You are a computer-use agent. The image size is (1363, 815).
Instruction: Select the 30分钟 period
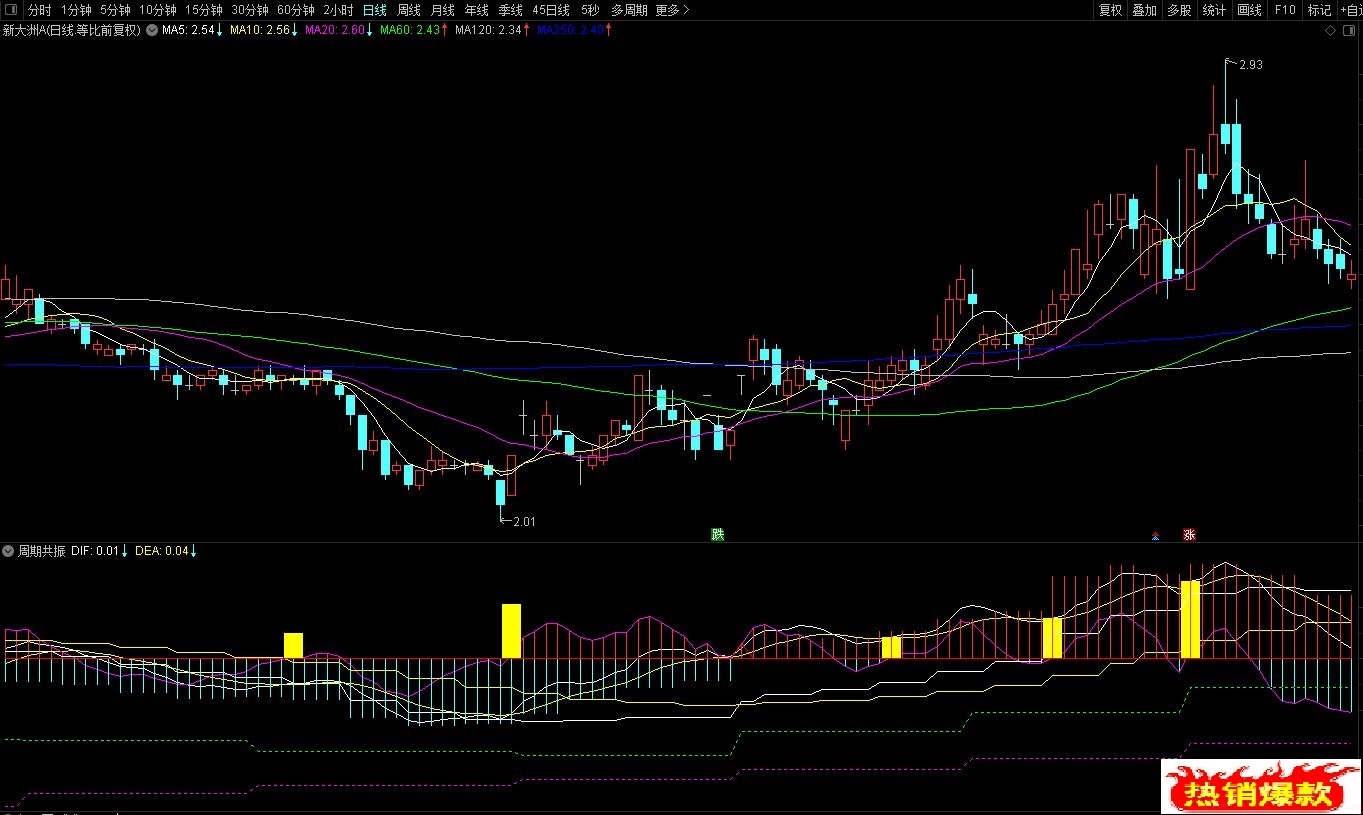[250, 10]
